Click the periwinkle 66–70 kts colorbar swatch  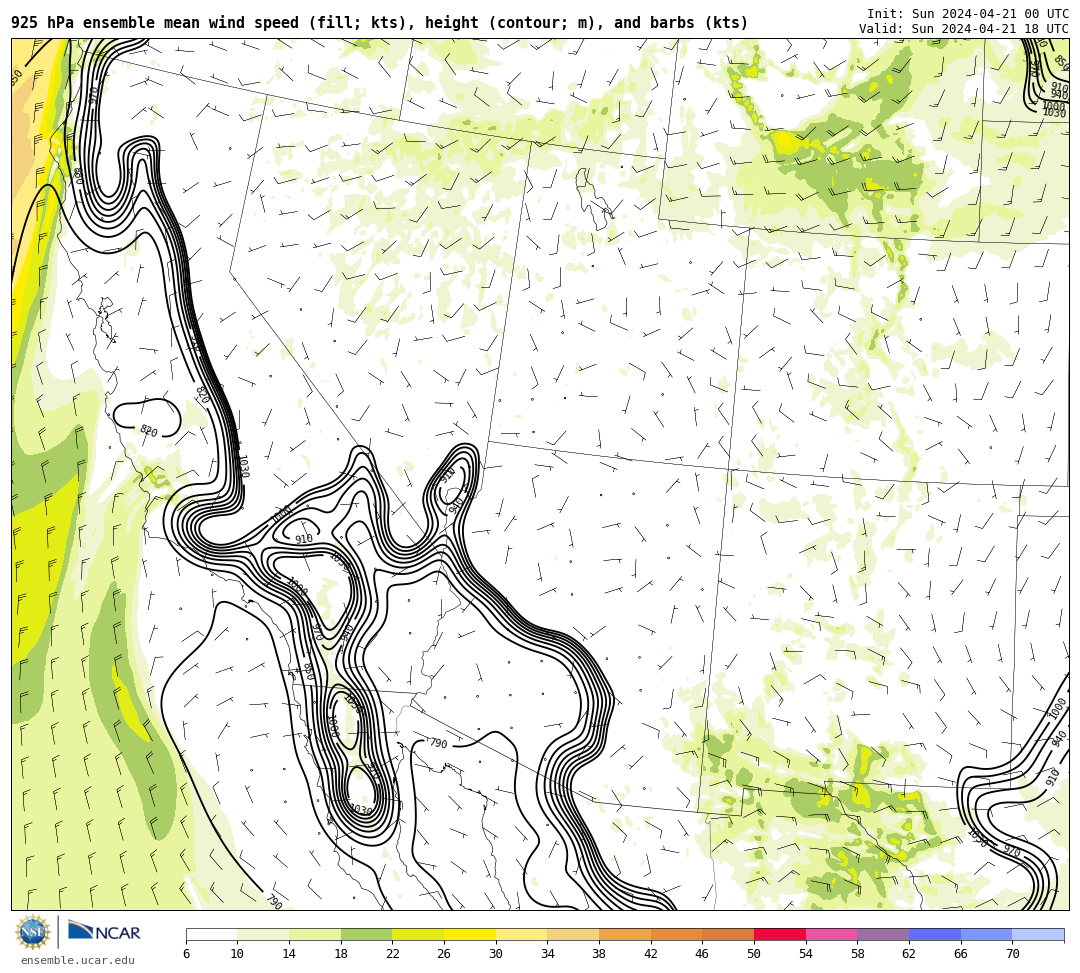click(986, 934)
